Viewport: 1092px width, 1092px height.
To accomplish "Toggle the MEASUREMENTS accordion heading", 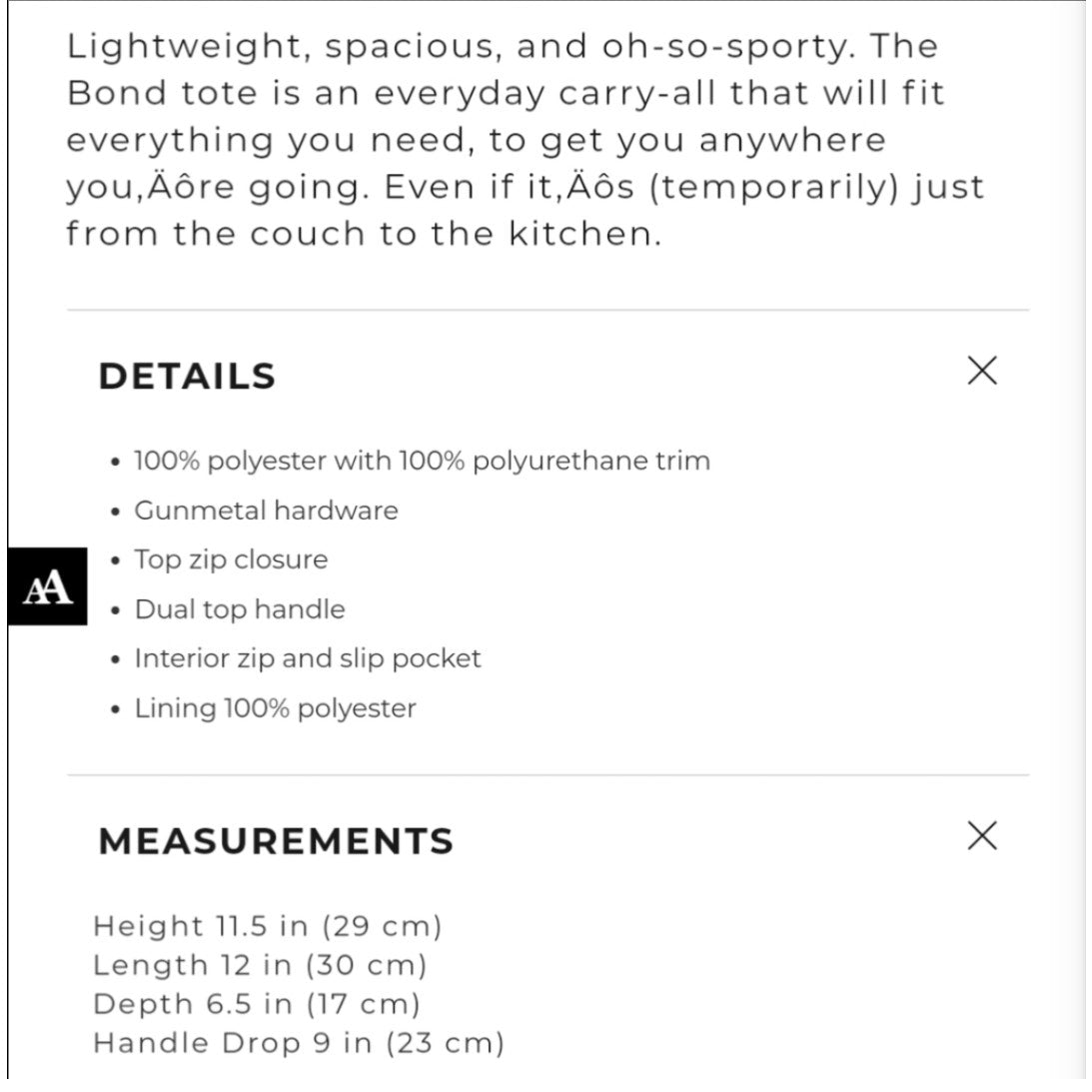I will pos(276,840).
